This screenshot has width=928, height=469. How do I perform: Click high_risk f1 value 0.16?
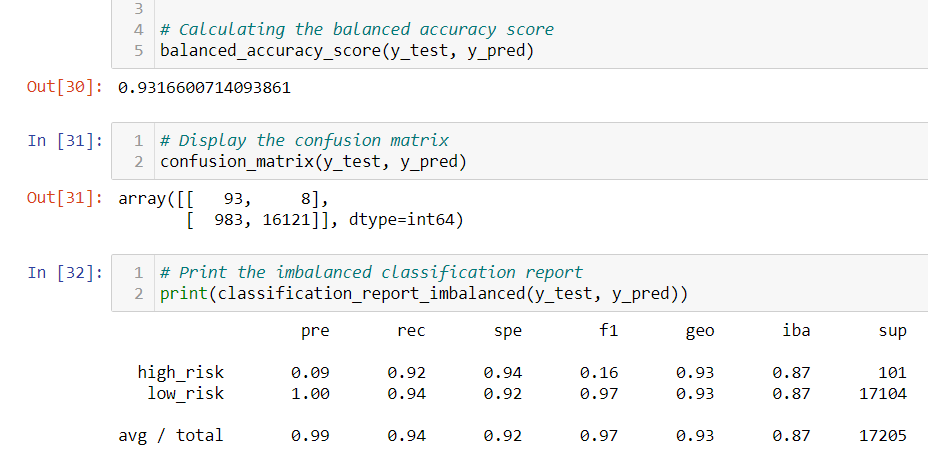coord(599,373)
